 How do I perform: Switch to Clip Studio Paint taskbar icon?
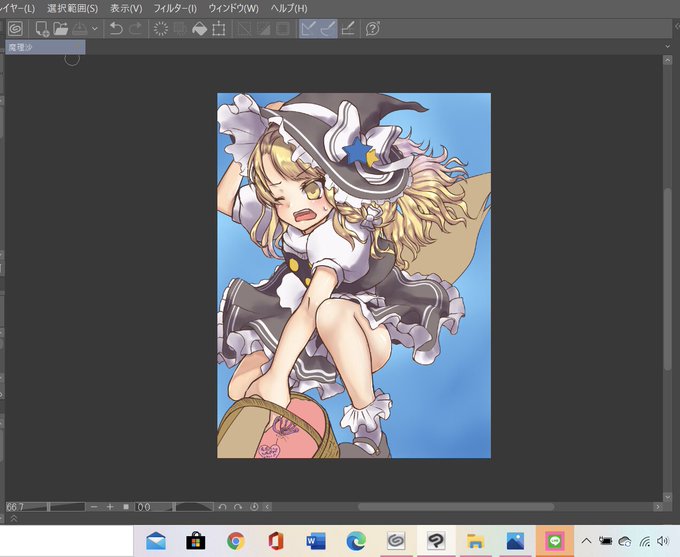tap(436, 541)
